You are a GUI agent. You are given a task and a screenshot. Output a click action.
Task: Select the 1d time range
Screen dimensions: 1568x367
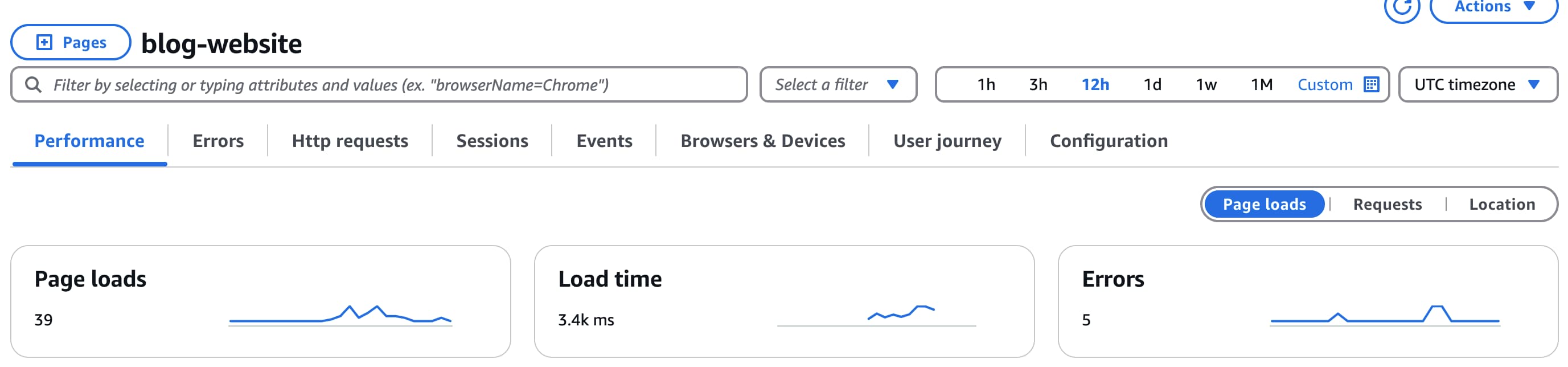[x=1152, y=85]
